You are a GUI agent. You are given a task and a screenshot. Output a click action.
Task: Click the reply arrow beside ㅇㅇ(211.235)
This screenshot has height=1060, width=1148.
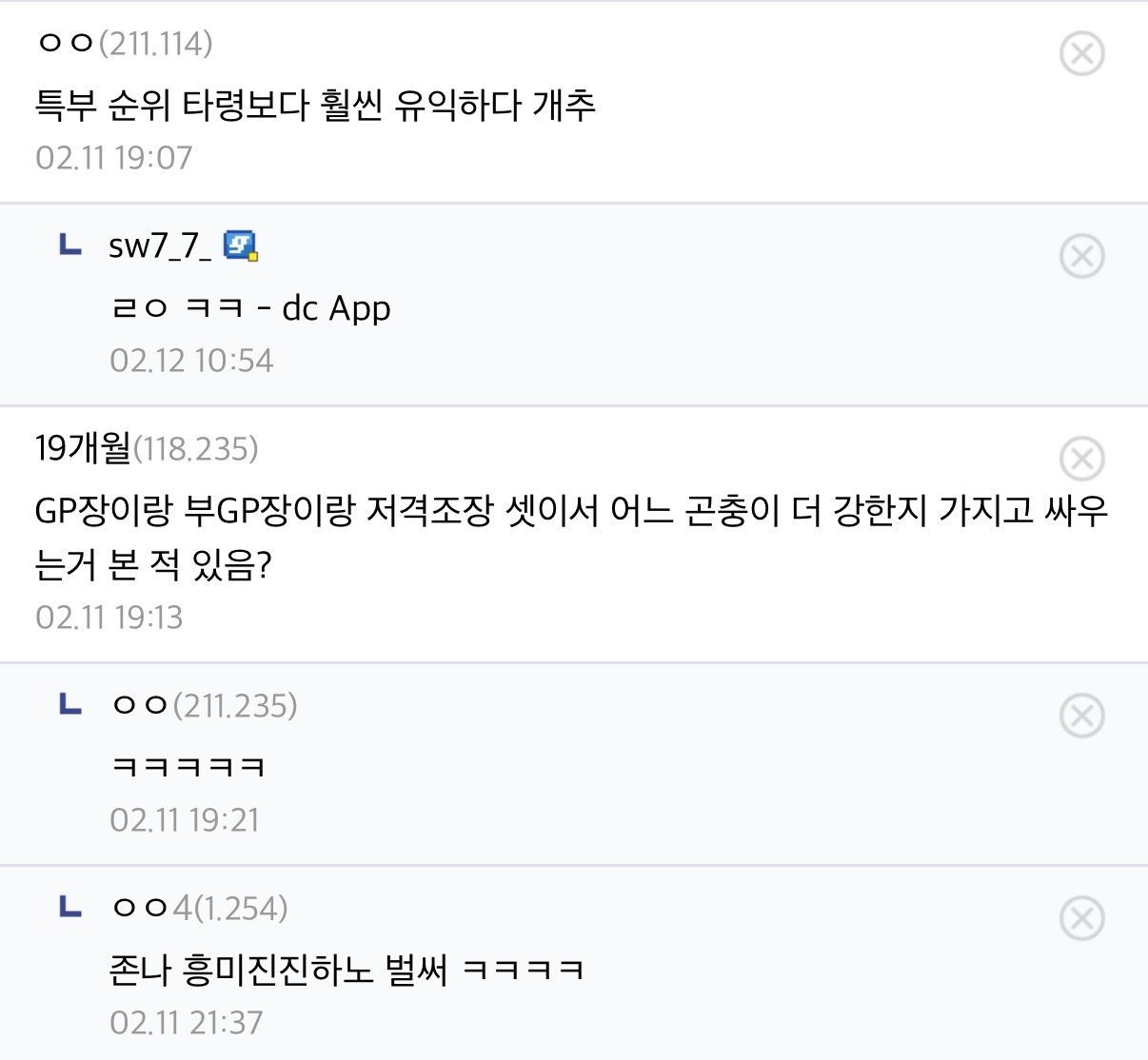70,705
